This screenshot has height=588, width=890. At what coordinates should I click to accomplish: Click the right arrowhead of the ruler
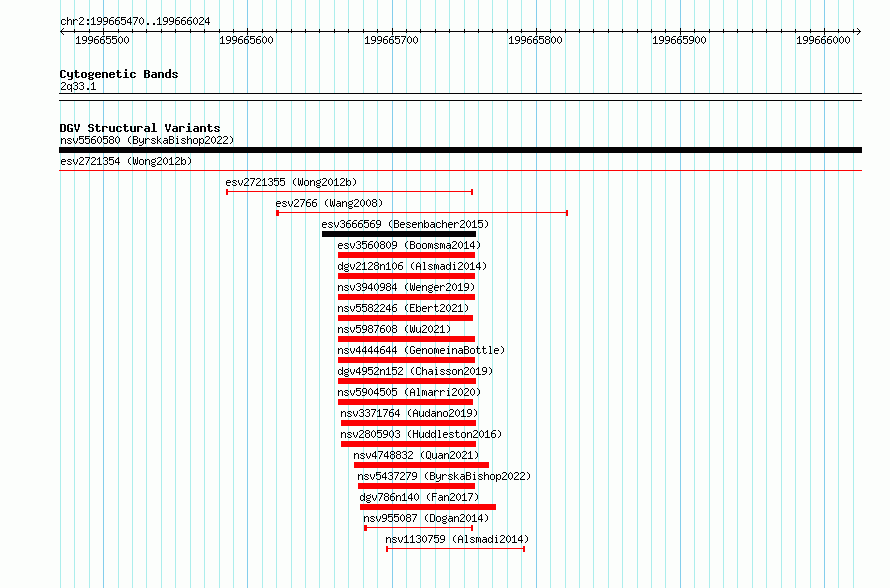(x=858, y=32)
